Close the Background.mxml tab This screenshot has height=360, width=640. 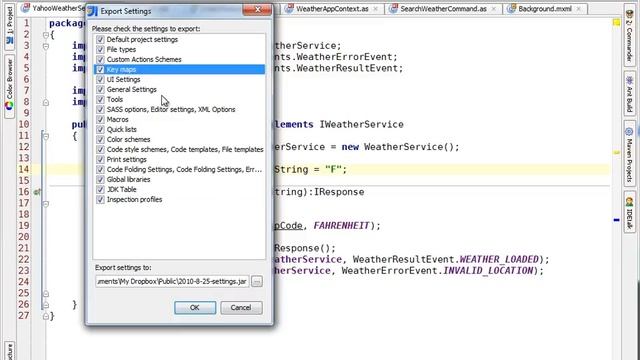578,9
